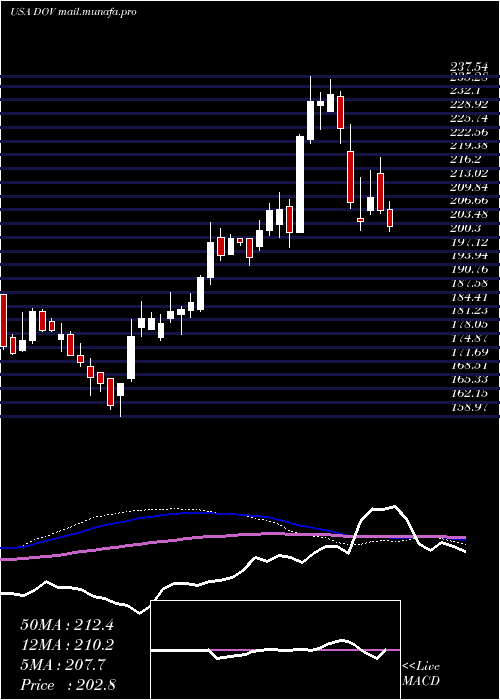This screenshot has height=700, width=500.
Task: Click the 50MA : 212.4 readout
Action: point(67,625)
